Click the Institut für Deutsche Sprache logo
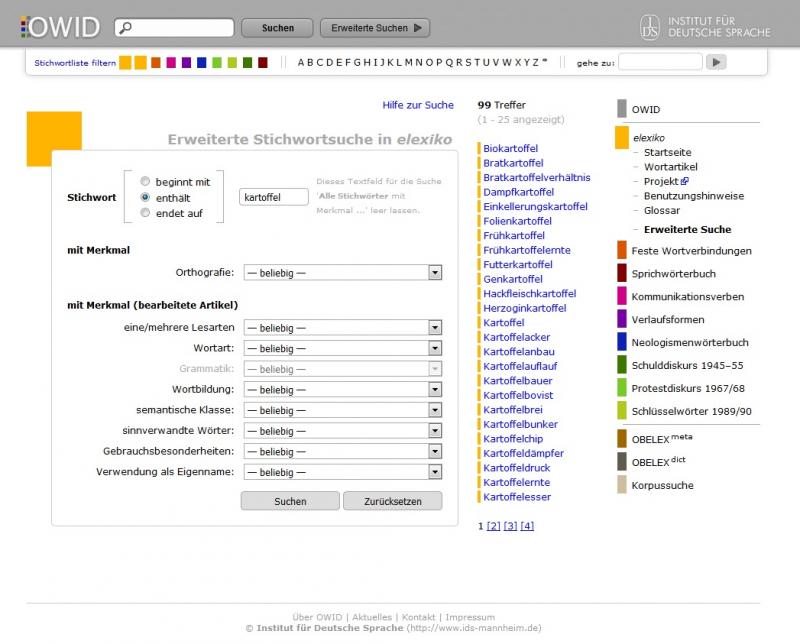The width and height of the screenshot is (800, 644). (x=705, y=27)
